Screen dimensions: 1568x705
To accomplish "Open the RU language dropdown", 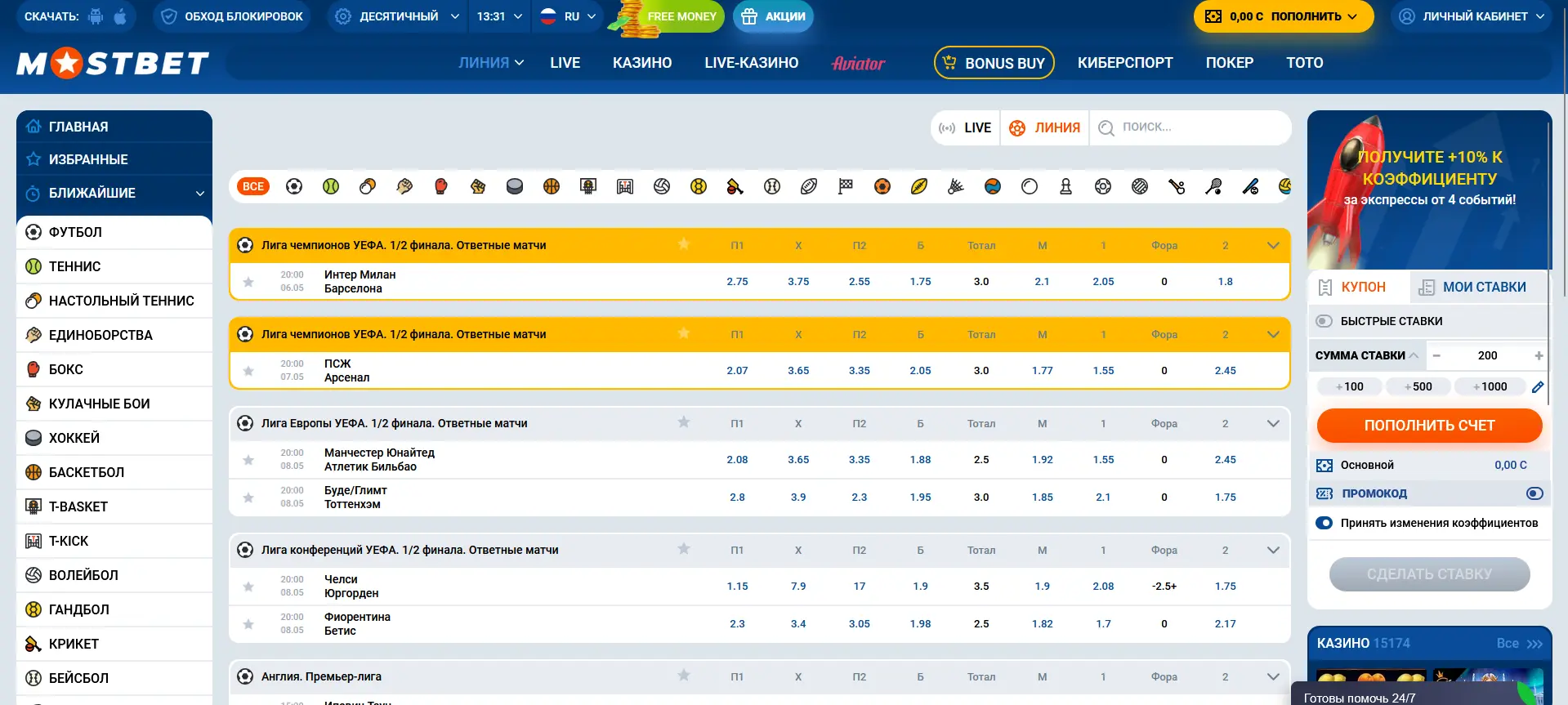I will [x=569, y=16].
